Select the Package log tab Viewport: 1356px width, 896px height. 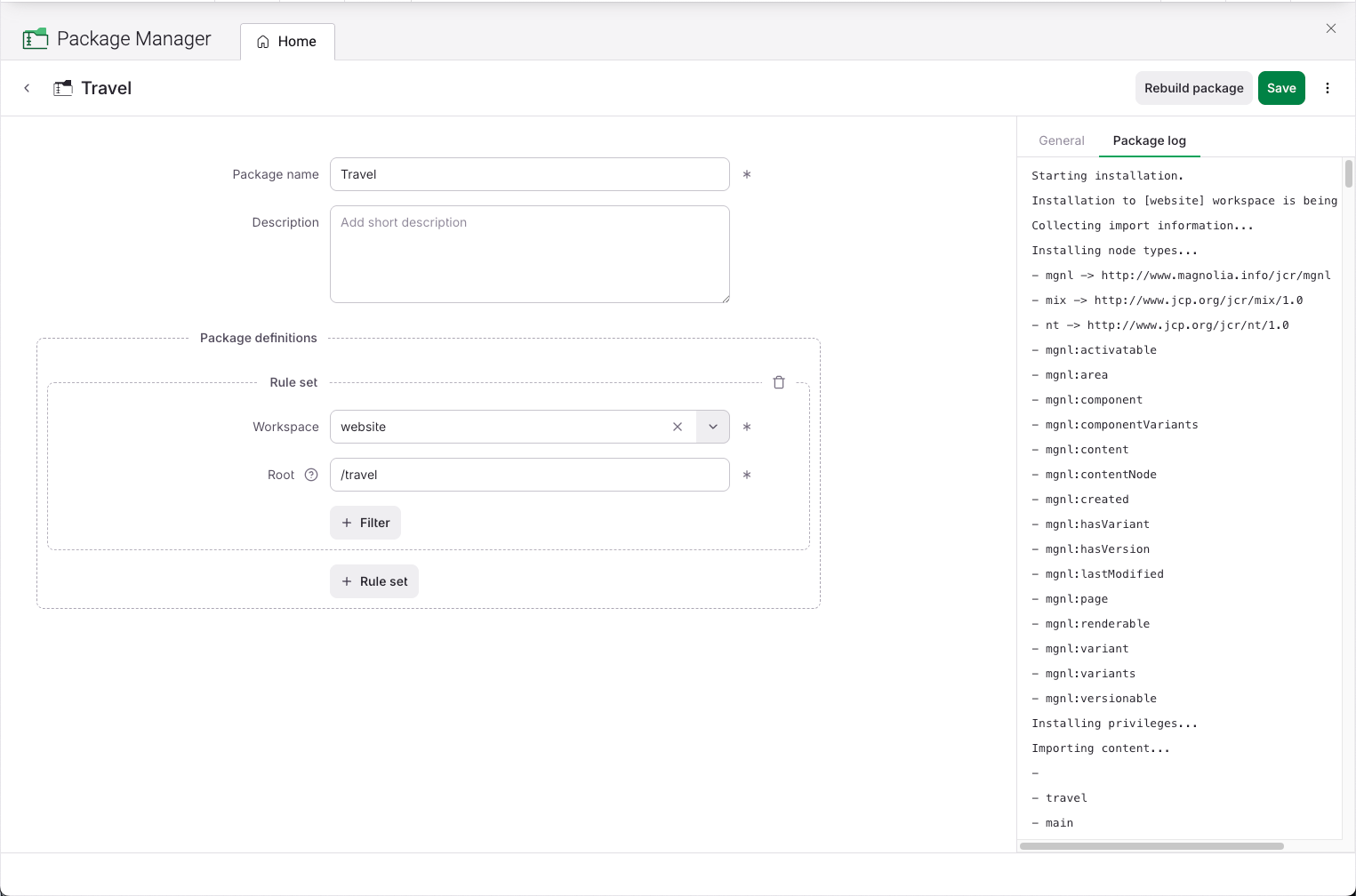coord(1149,140)
